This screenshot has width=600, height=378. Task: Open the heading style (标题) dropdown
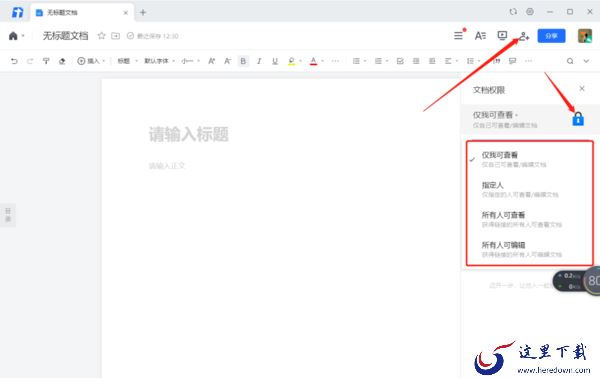click(127, 61)
